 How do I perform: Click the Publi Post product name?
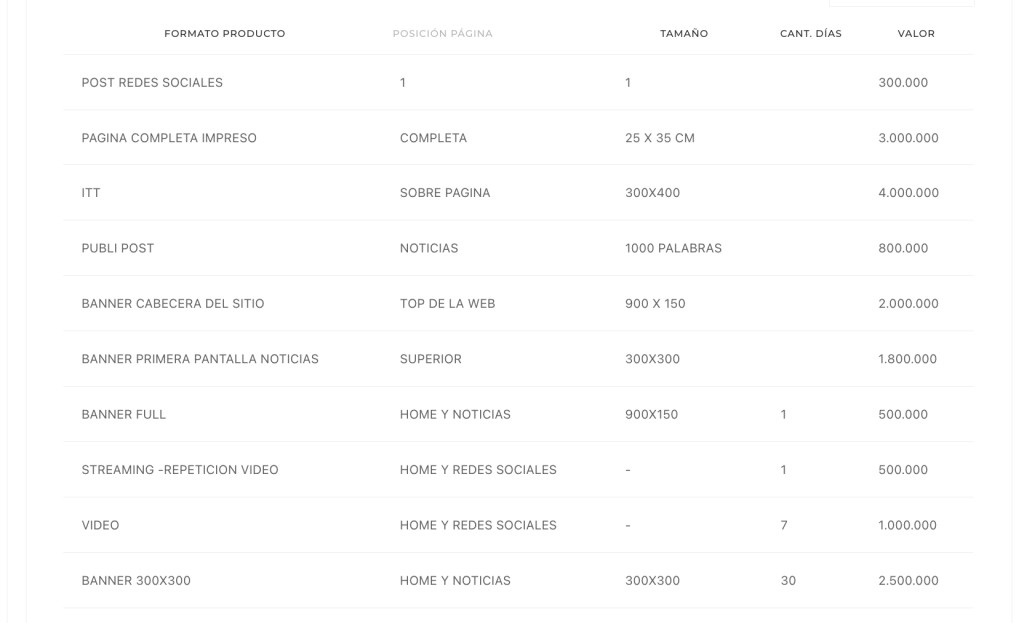pos(118,248)
